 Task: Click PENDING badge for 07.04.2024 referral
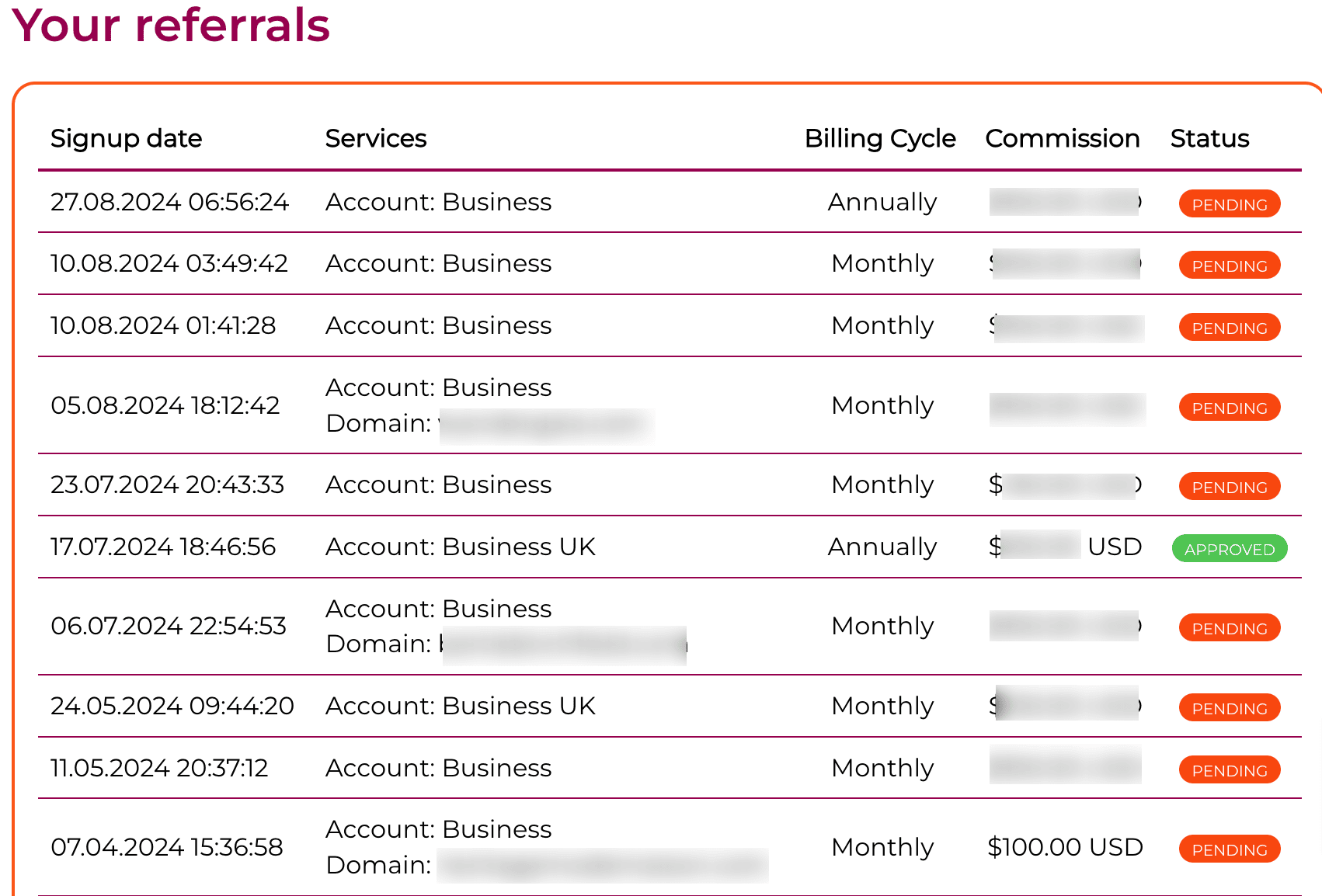coord(1229,849)
